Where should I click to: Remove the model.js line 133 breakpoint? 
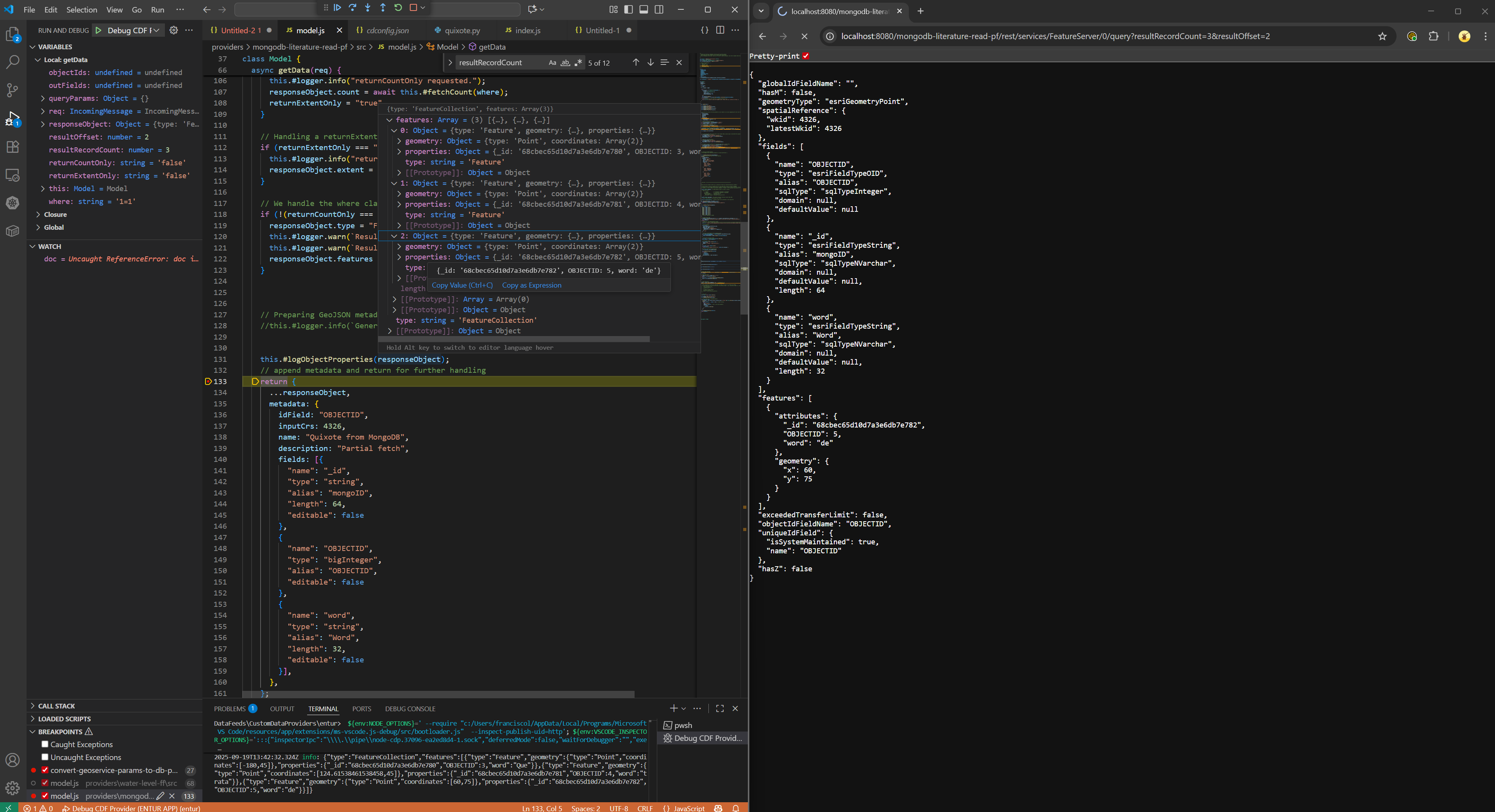[172, 796]
